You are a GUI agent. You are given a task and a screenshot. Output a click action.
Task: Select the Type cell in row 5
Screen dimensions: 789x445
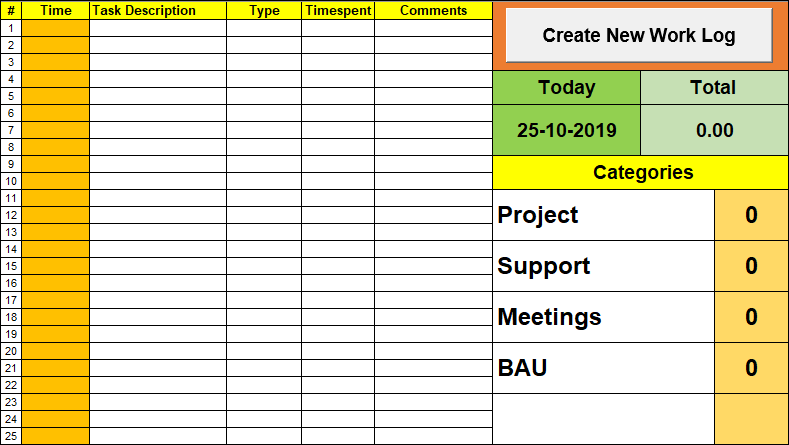pyautogui.click(x=264, y=96)
